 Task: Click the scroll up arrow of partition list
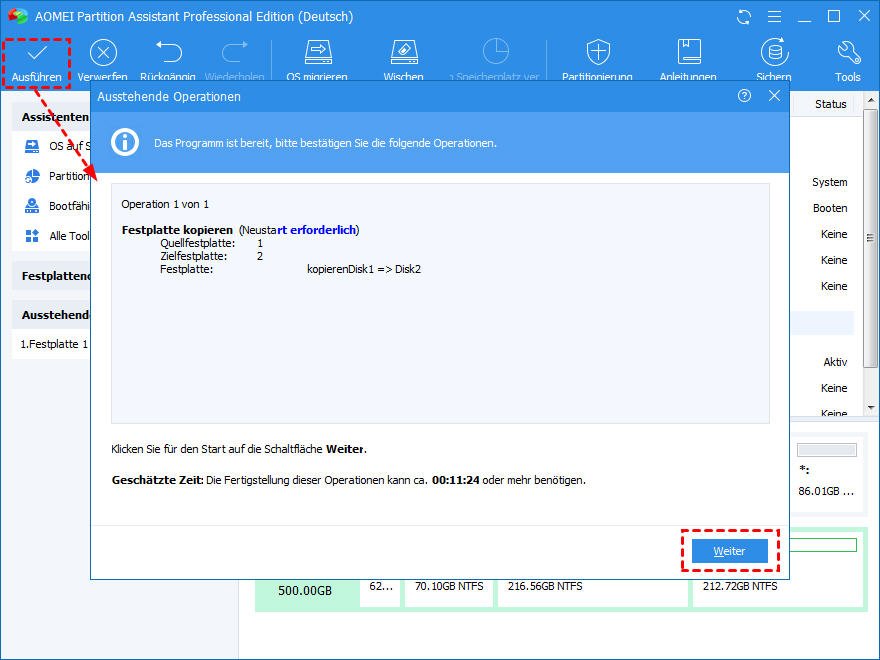(x=870, y=101)
